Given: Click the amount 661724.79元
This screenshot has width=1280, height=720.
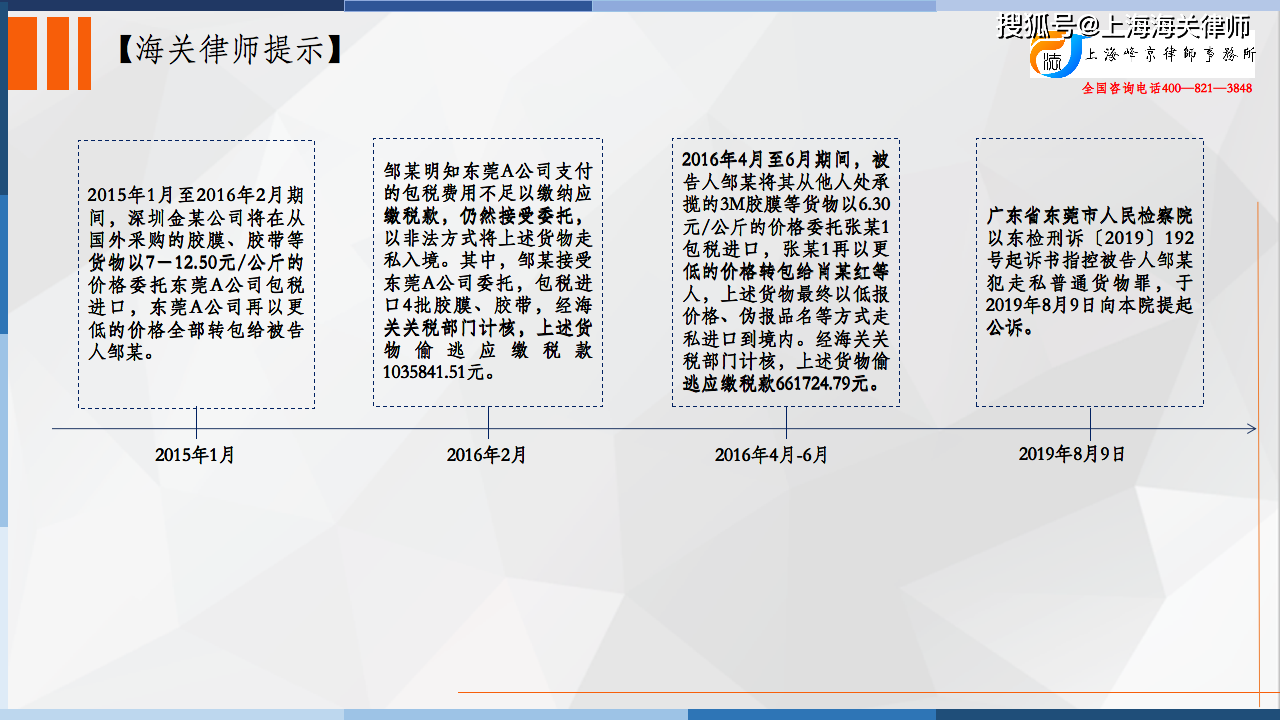Looking at the screenshot, I should click(x=823, y=383).
